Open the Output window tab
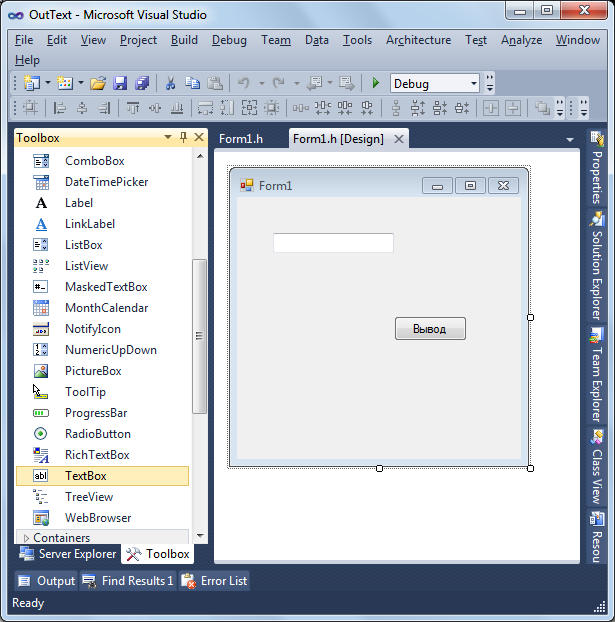This screenshot has height=622, width=615. [x=46, y=581]
